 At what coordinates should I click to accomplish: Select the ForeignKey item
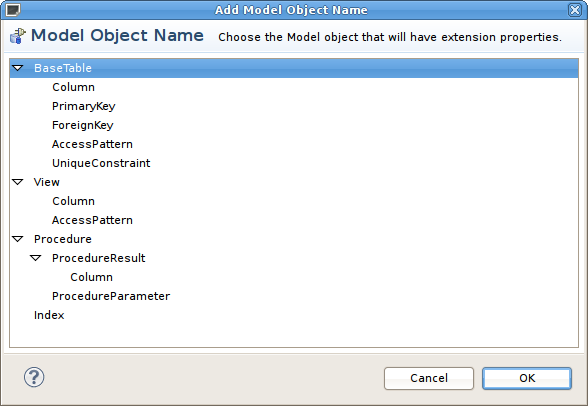pos(82,125)
